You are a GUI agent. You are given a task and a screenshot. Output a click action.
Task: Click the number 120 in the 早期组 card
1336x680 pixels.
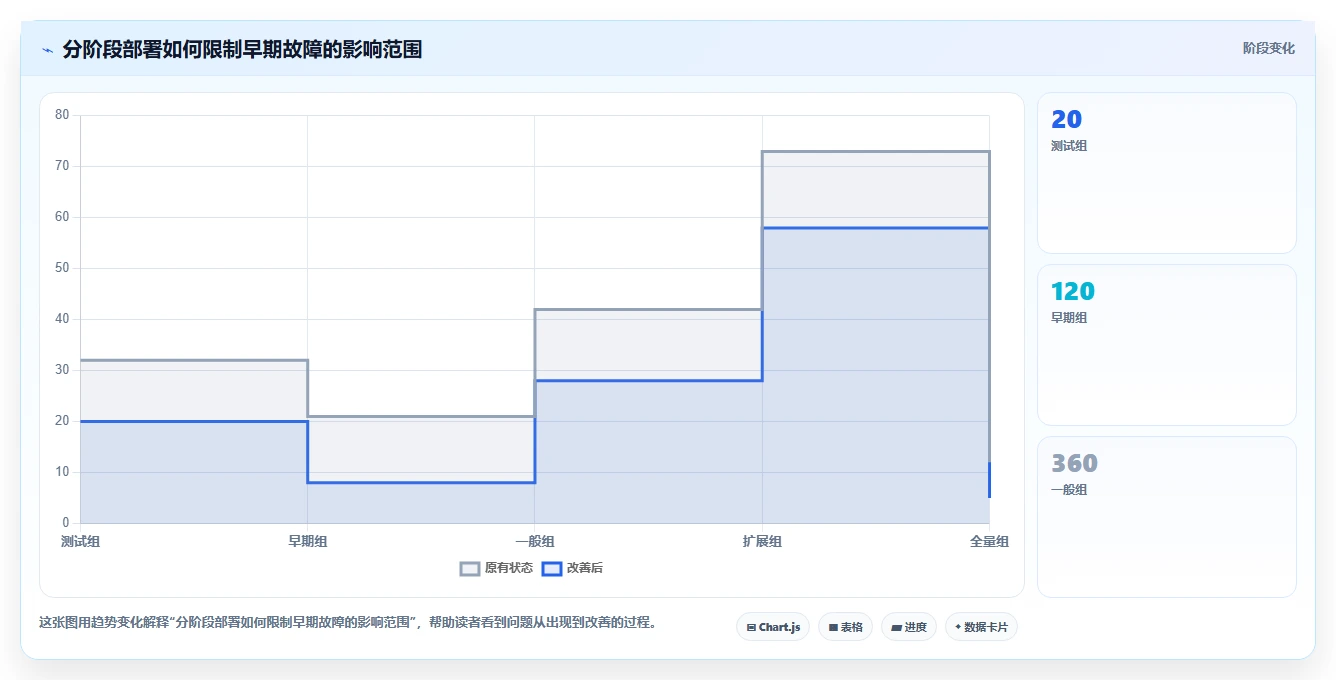(1073, 292)
